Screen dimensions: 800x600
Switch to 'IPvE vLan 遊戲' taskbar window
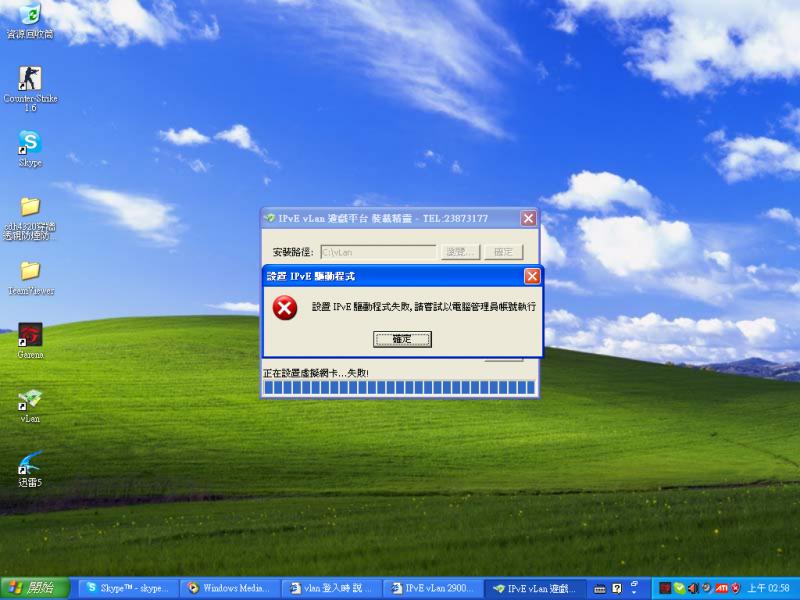tap(534, 588)
